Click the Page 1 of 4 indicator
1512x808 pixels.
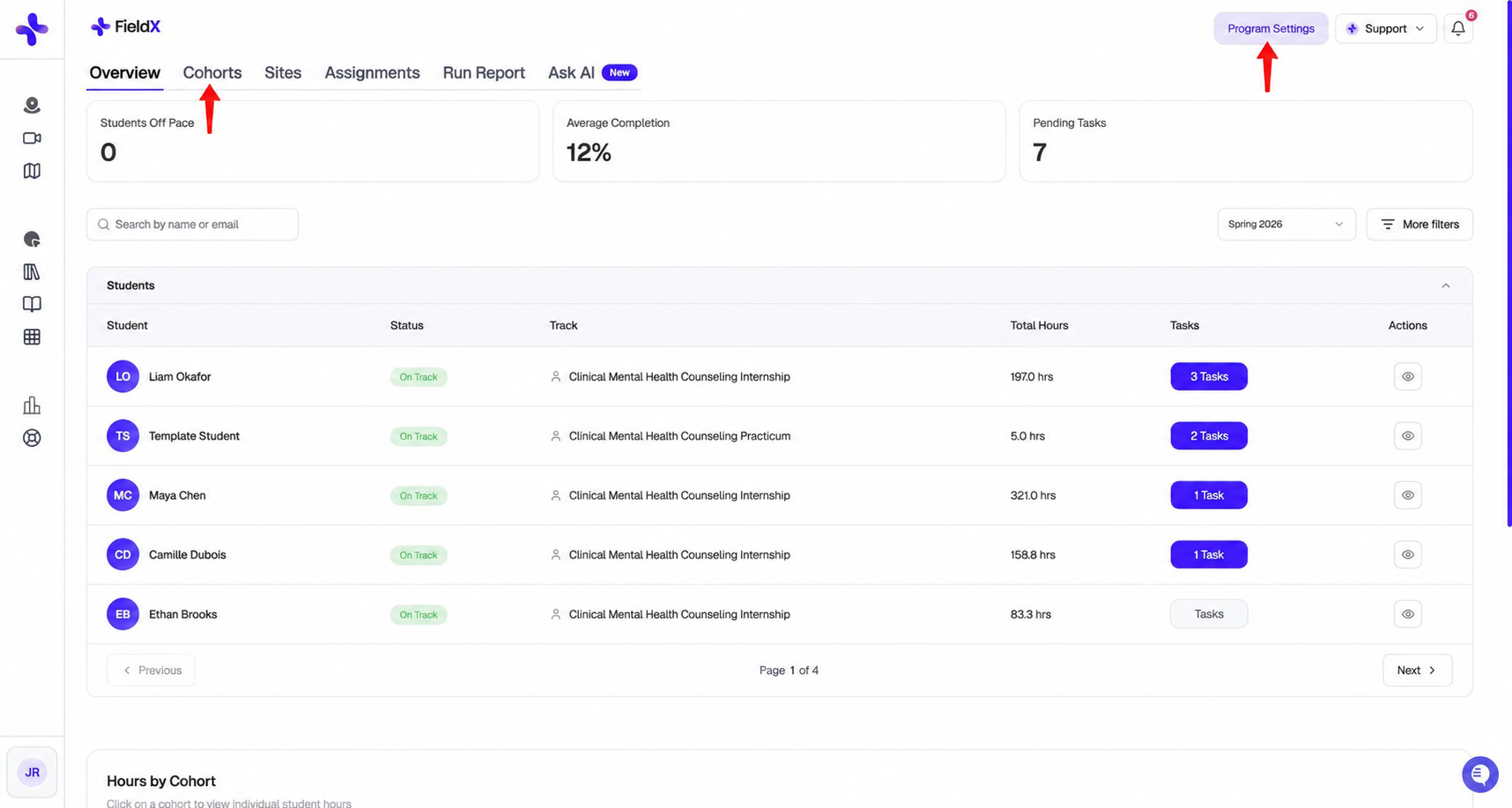pyautogui.click(x=789, y=670)
